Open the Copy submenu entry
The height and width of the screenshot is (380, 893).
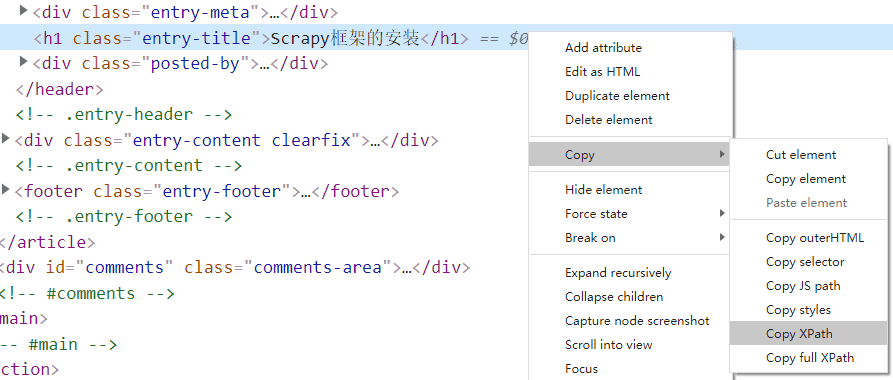tap(629, 154)
